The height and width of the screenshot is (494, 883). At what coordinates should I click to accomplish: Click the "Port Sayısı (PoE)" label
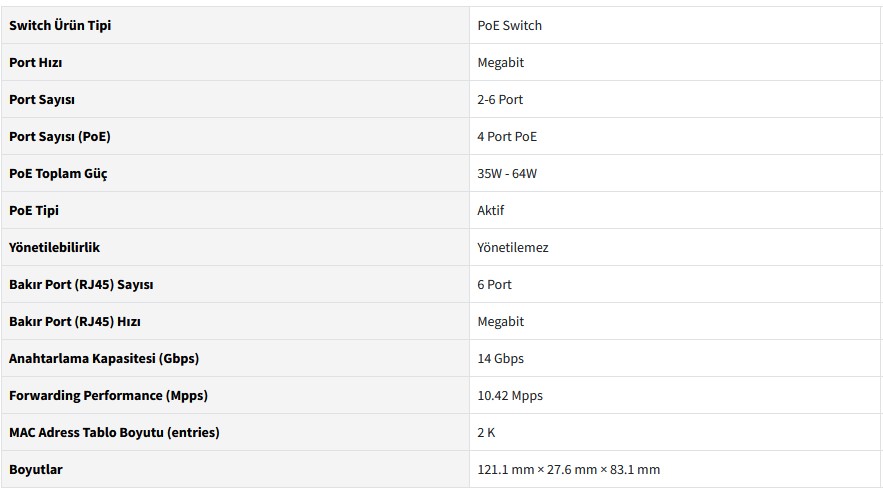click(x=60, y=136)
